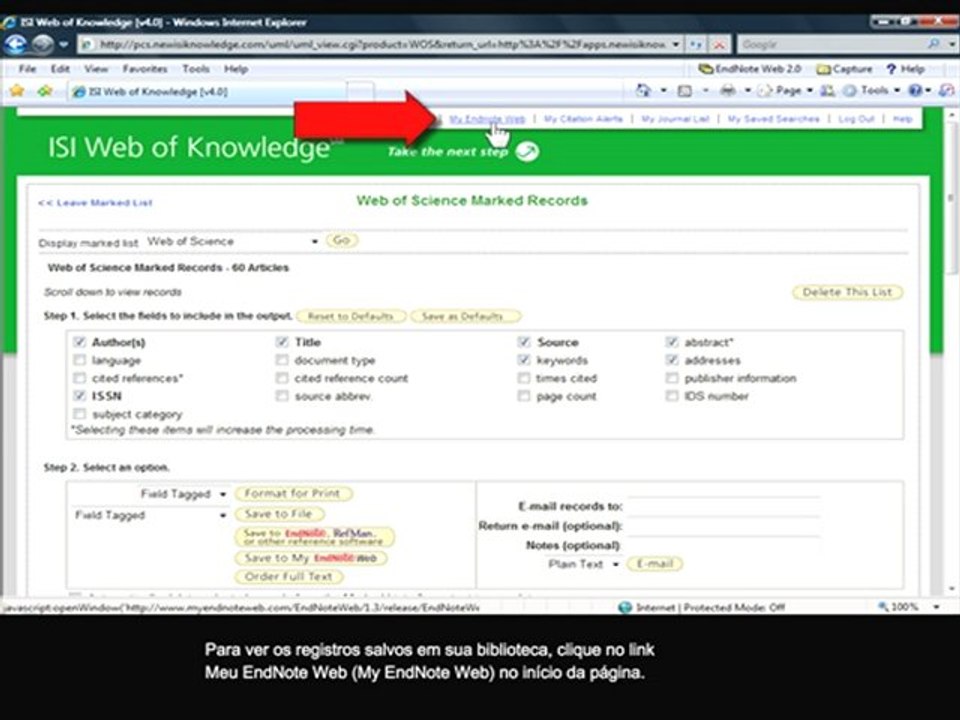Open the Page menu dropdown in command bar
The image size is (960, 720).
tap(809, 91)
